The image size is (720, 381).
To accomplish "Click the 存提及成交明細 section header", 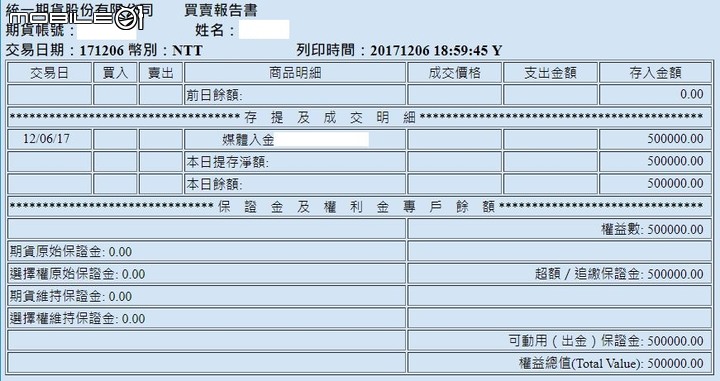I will tap(330, 118).
